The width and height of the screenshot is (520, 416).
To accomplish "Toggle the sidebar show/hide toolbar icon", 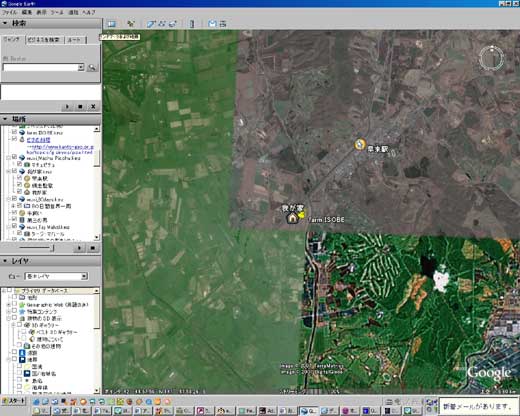I will pos(111,24).
